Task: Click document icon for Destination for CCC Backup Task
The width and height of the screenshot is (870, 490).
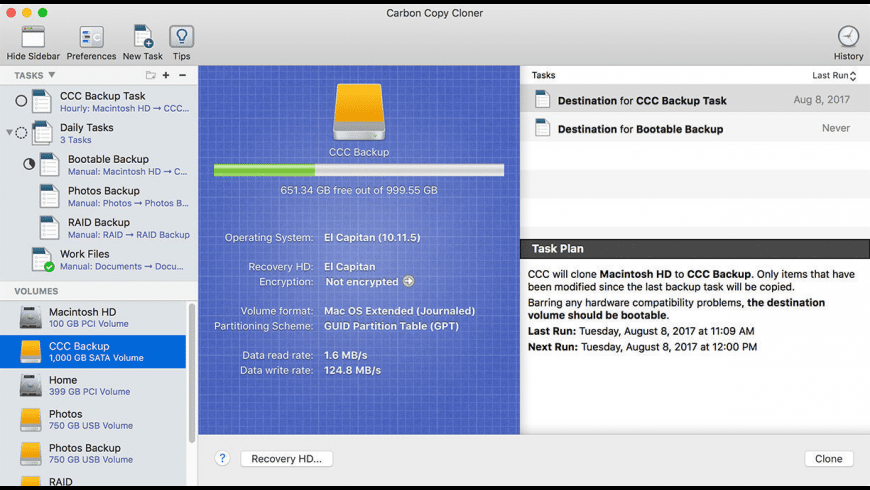Action: click(x=542, y=100)
